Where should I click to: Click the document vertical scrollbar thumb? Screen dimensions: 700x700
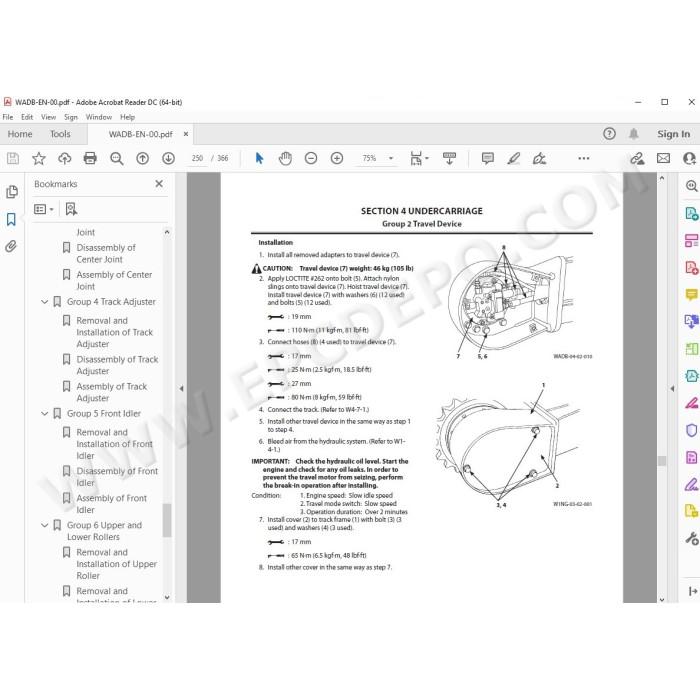[662, 461]
